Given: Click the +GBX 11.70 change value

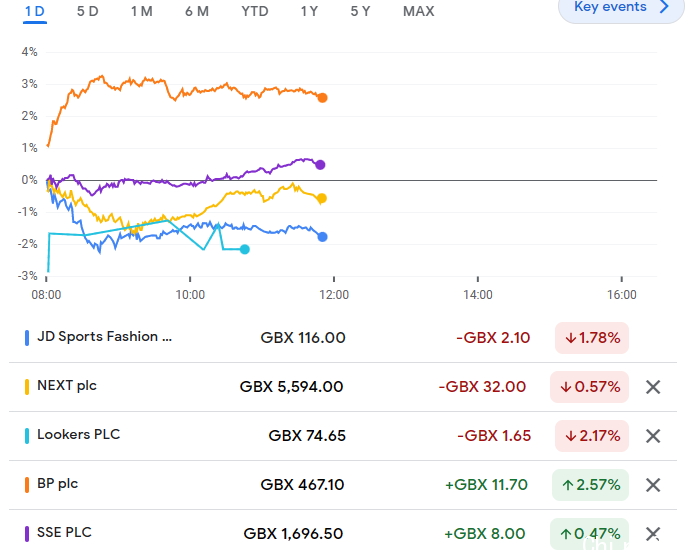Looking at the screenshot, I should [x=486, y=485].
